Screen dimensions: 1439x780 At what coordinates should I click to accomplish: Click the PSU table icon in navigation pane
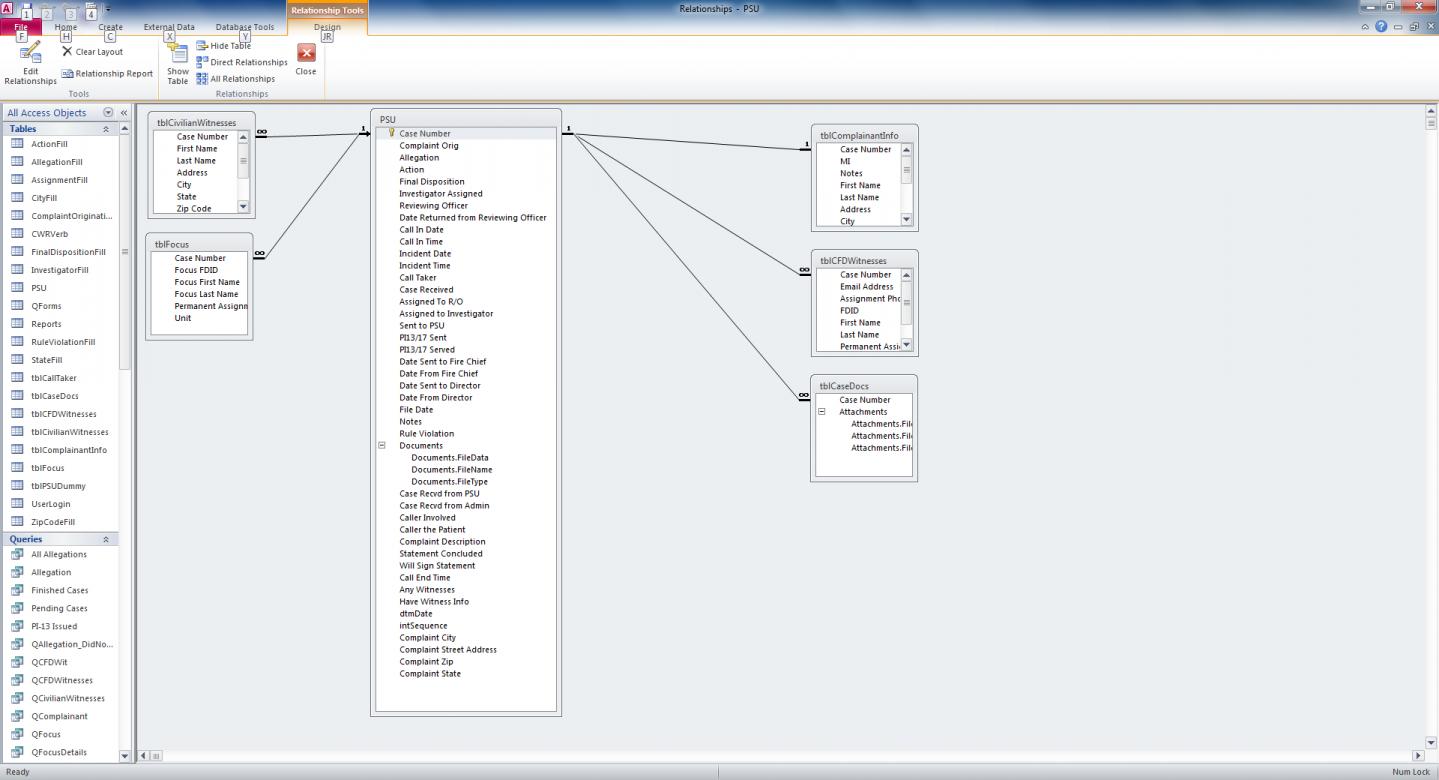(x=17, y=288)
